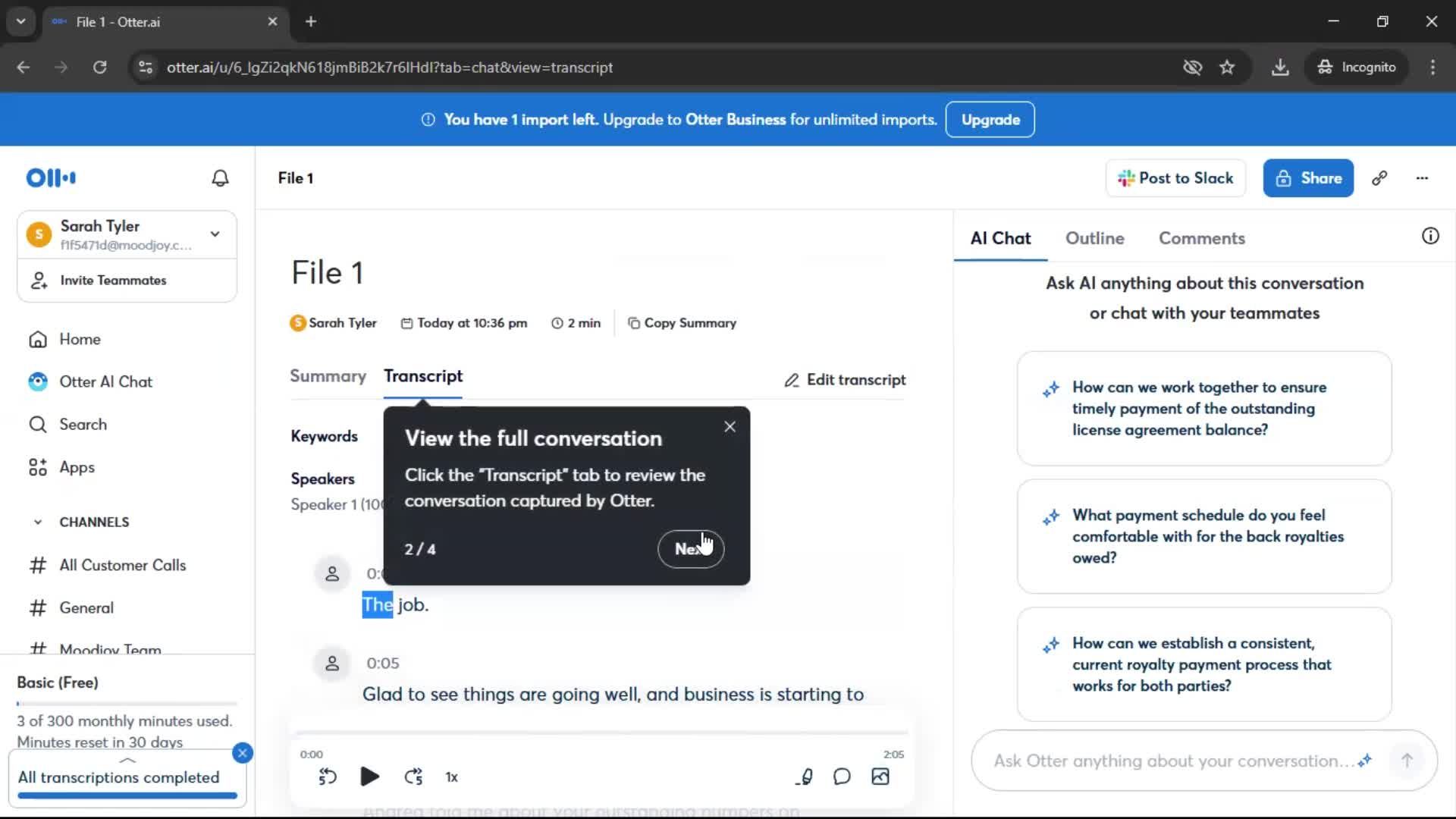Go back in browser history

tap(24, 67)
